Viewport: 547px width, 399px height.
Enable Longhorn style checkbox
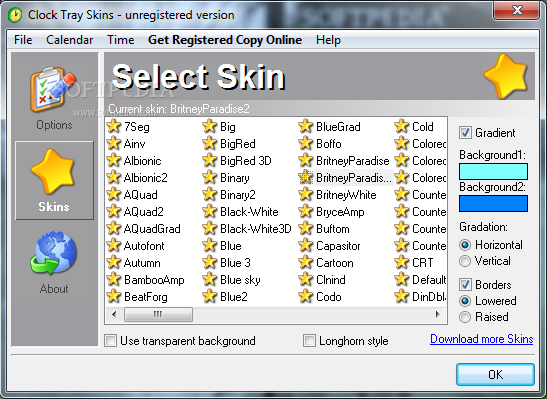pos(309,340)
